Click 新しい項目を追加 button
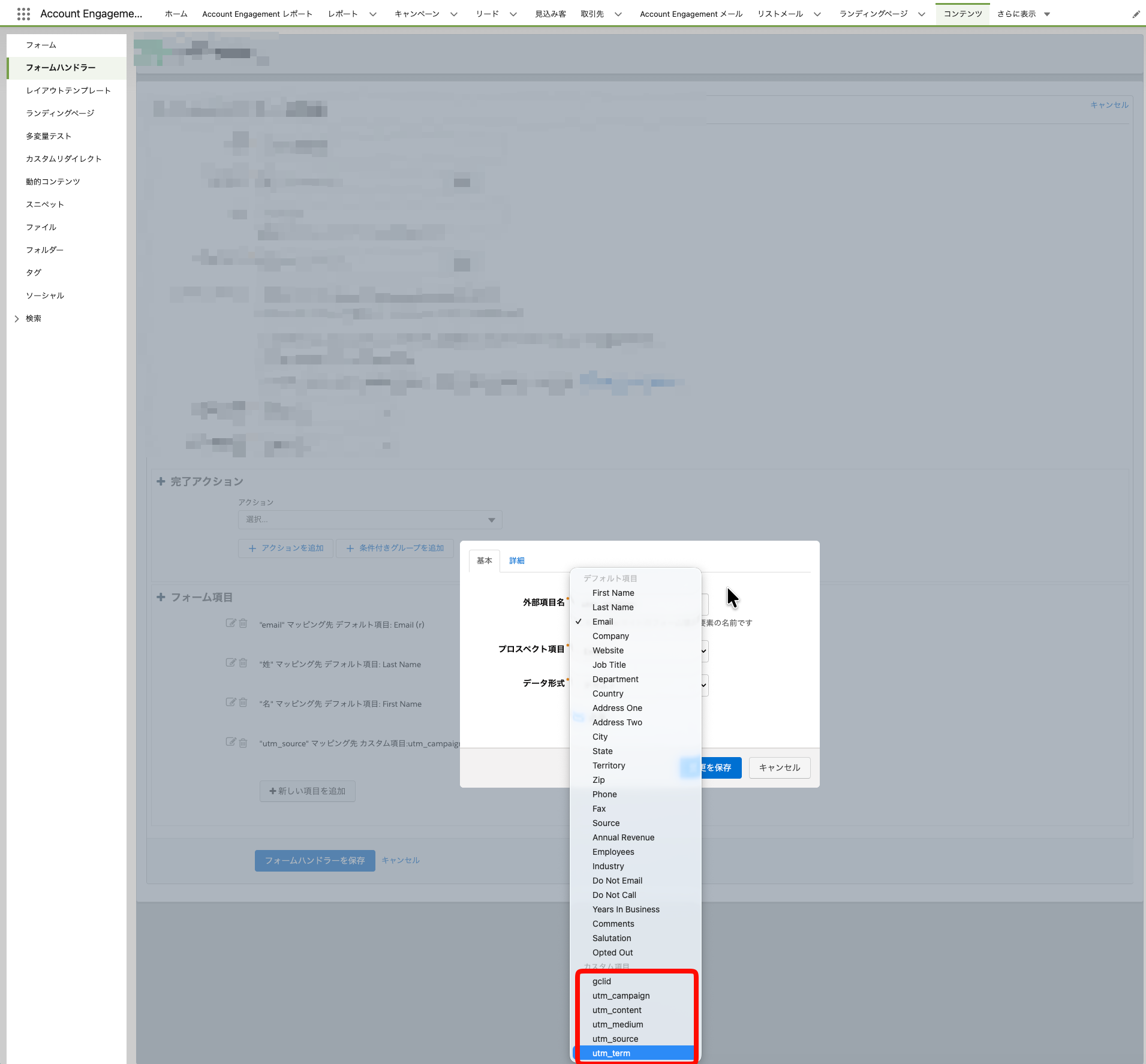Screen dimensions: 1146x1064 pyautogui.click(x=308, y=791)
